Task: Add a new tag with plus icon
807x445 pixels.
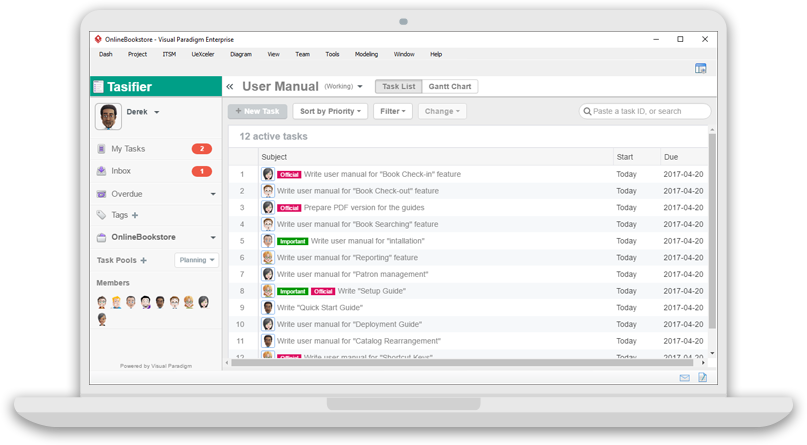Action: coord(135,215)
